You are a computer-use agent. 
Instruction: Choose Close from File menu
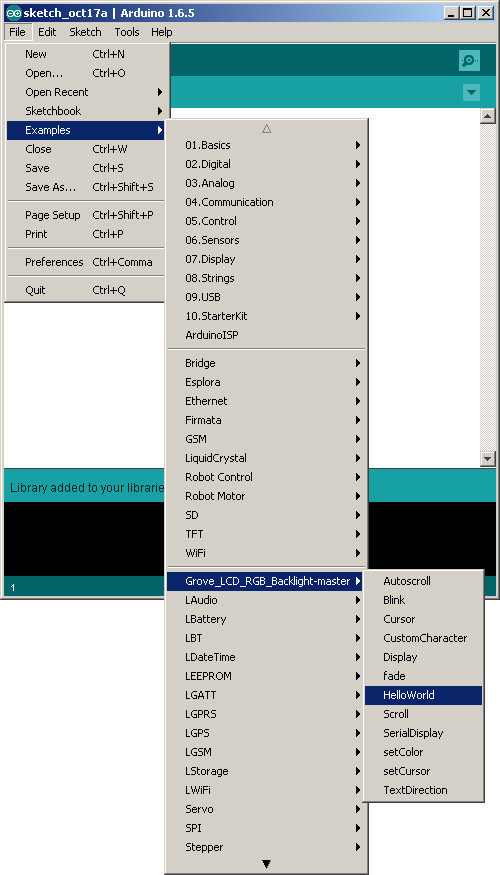[x=85, y=149]
